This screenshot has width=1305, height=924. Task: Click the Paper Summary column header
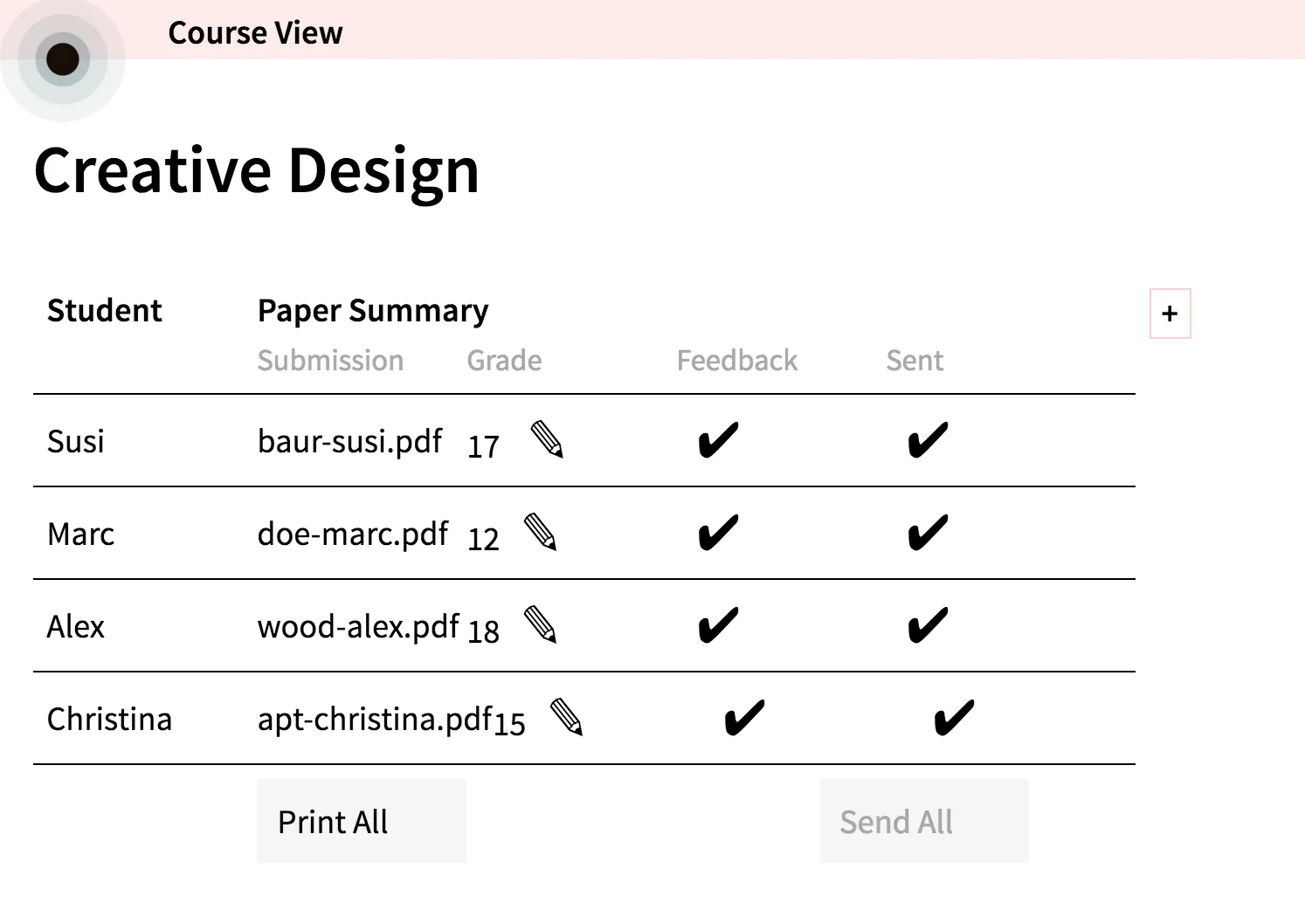pyautogui.click(x=373, y=312)
